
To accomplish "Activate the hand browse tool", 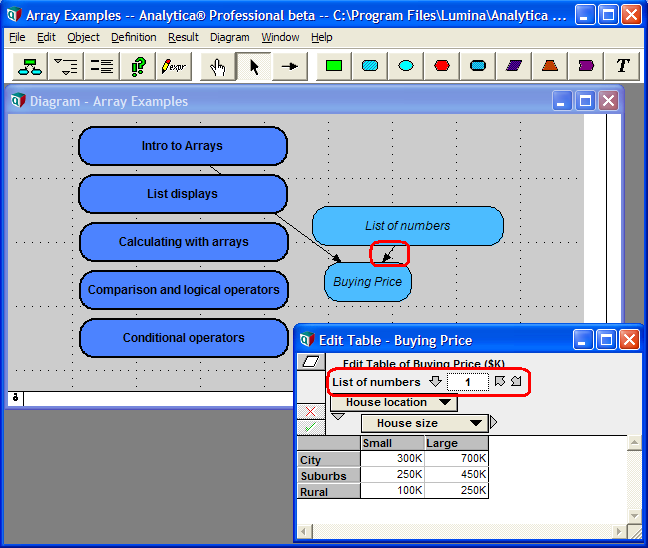I will [x=217, y=66].
